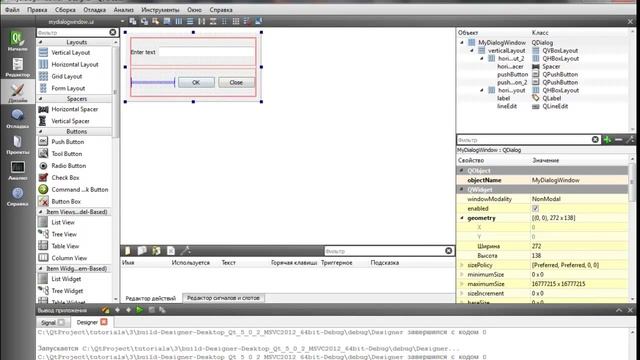Click the stop icon in application output bar
Screen dimensions: 640x360
151,310
